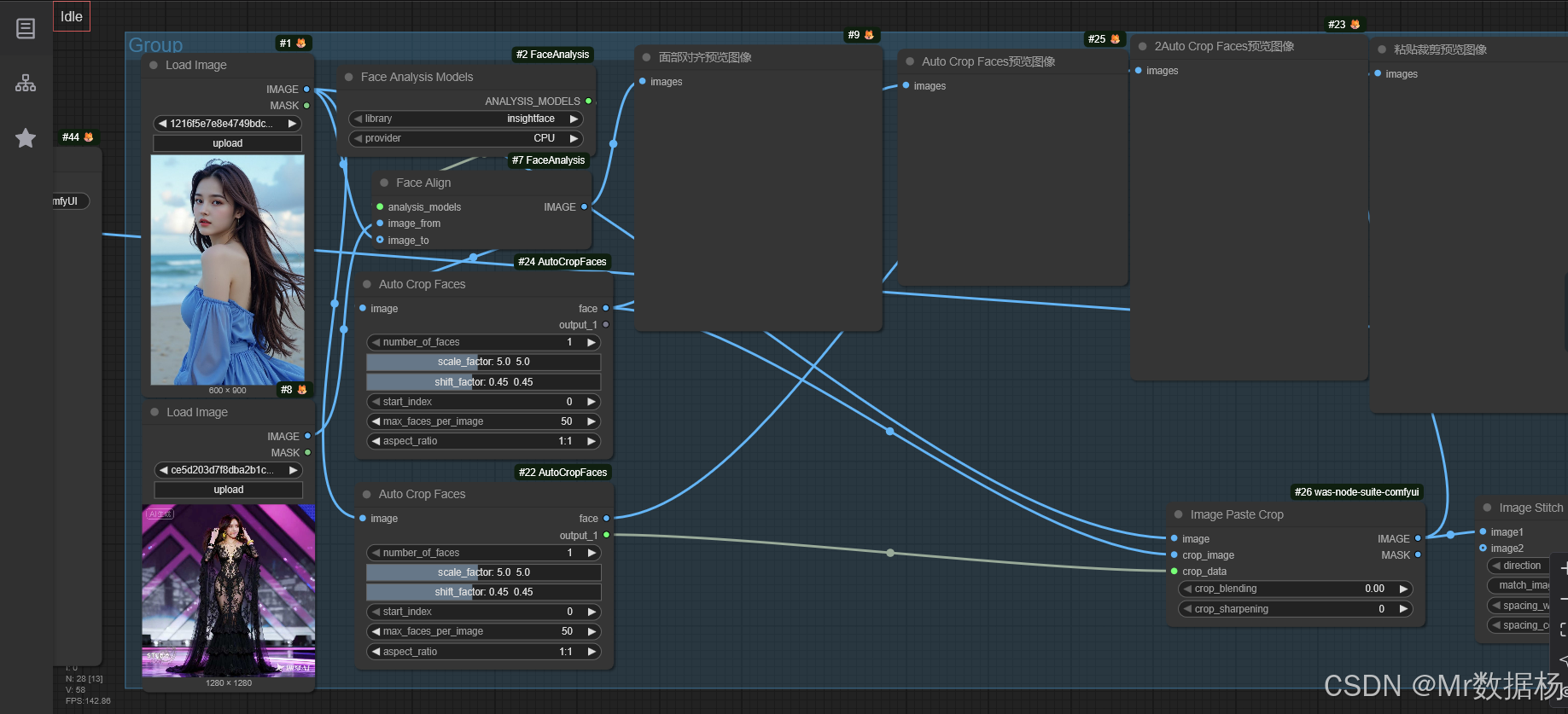Open the 1216f5e7e8e4749bdc image file selector
This screenshot has height=714, width=1568.
227,124
